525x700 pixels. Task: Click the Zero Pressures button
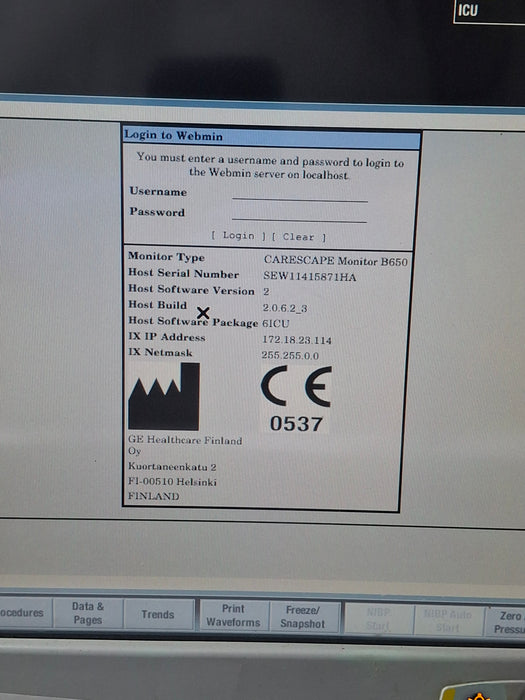[506, 622]
